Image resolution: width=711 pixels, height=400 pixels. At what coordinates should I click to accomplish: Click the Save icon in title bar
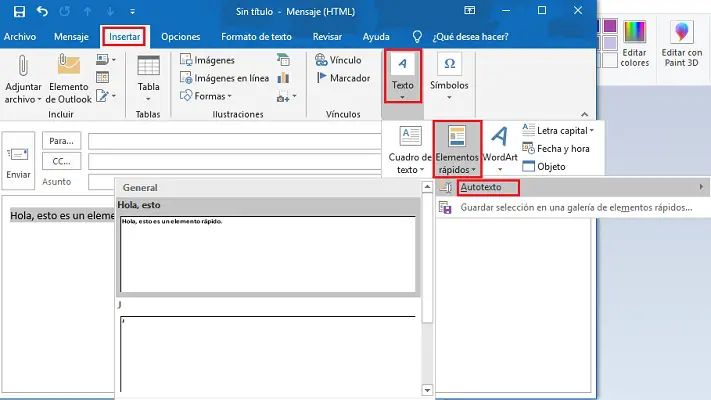pos(19,11)
